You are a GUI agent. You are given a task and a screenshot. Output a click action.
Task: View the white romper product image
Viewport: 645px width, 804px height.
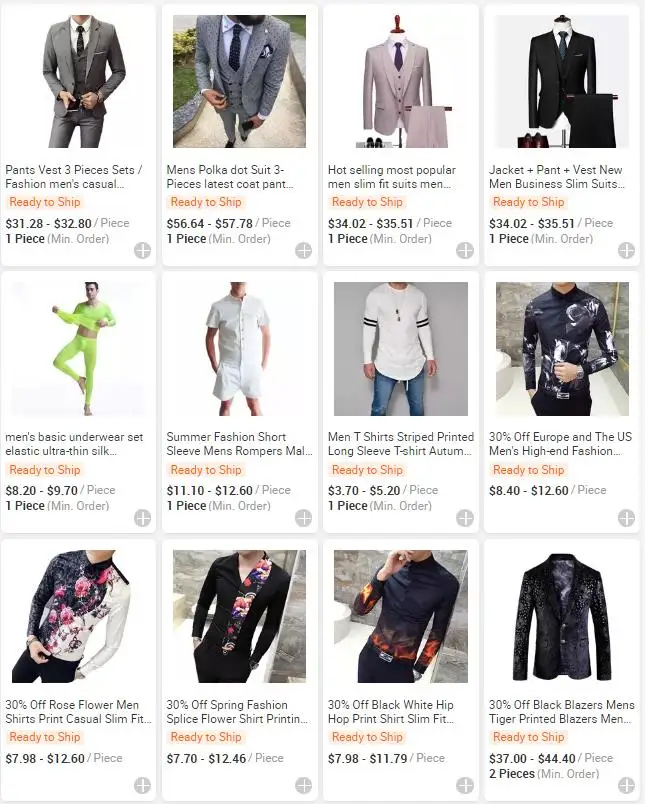[239, 349]
